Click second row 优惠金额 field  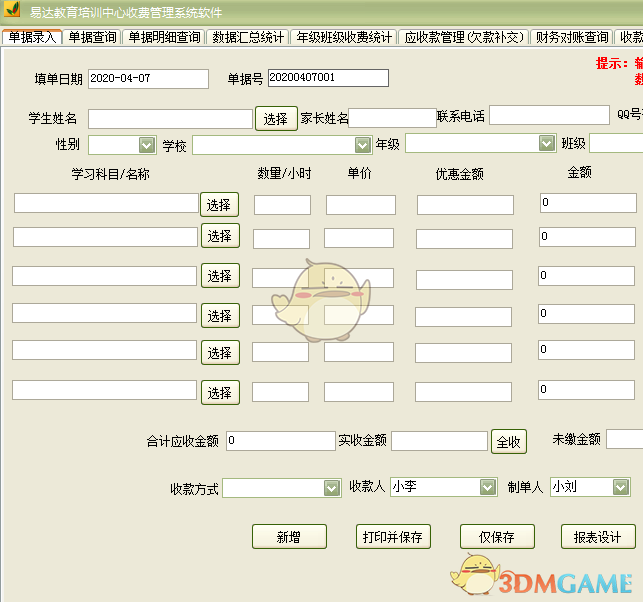point(465,239)
